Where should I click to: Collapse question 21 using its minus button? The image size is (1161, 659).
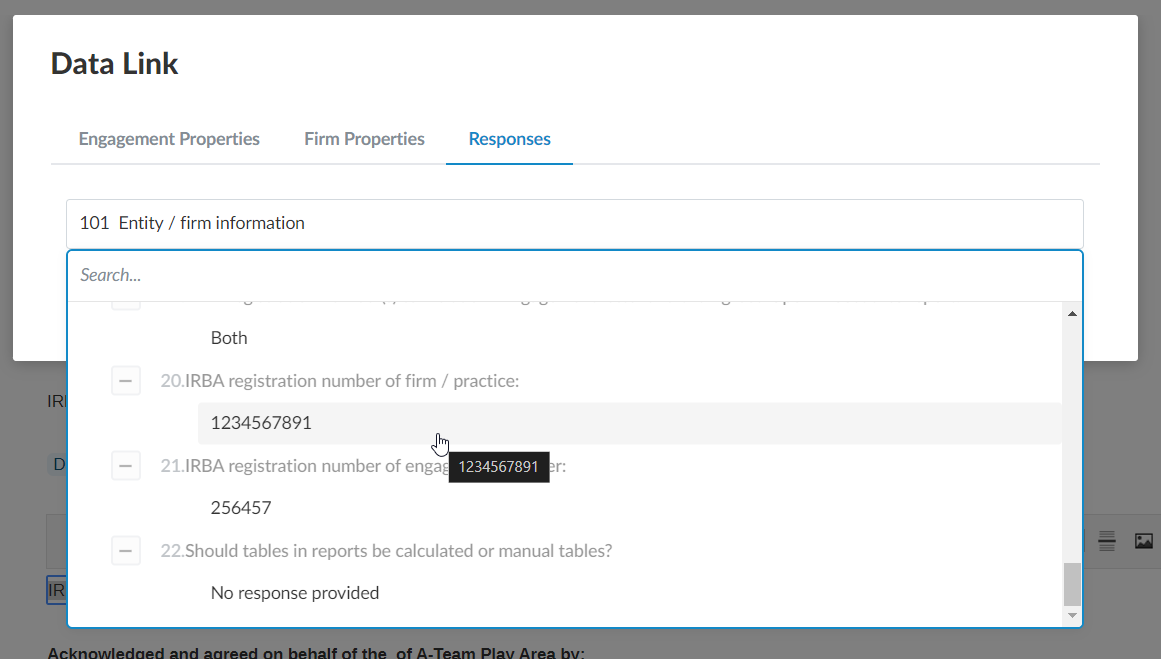[126, 466]
